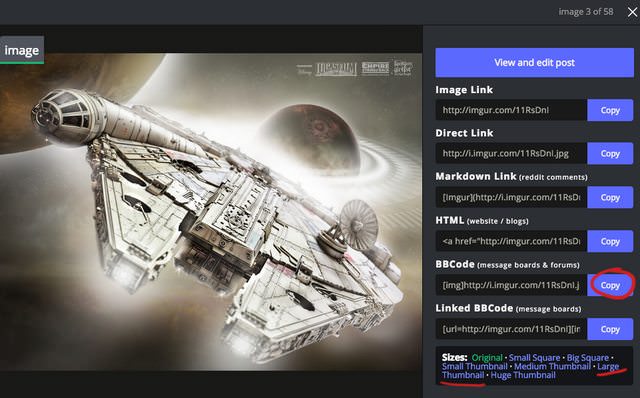Viewport: 640px width, 398px height.
Task: Close the image viewer with the X icon
Action: [632, 12]
